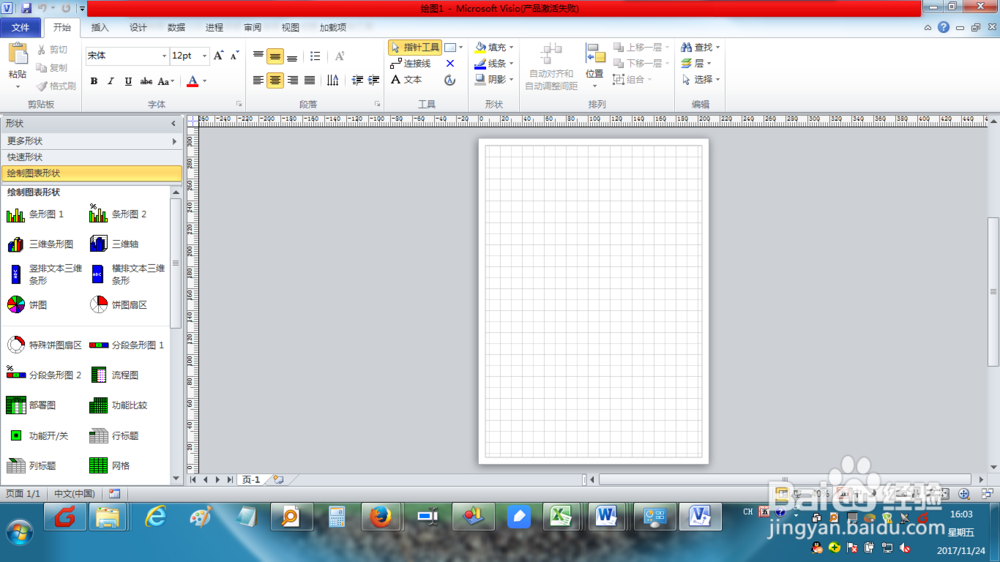Switch to the 插入 ribbon tab

(x=100, y=27)
